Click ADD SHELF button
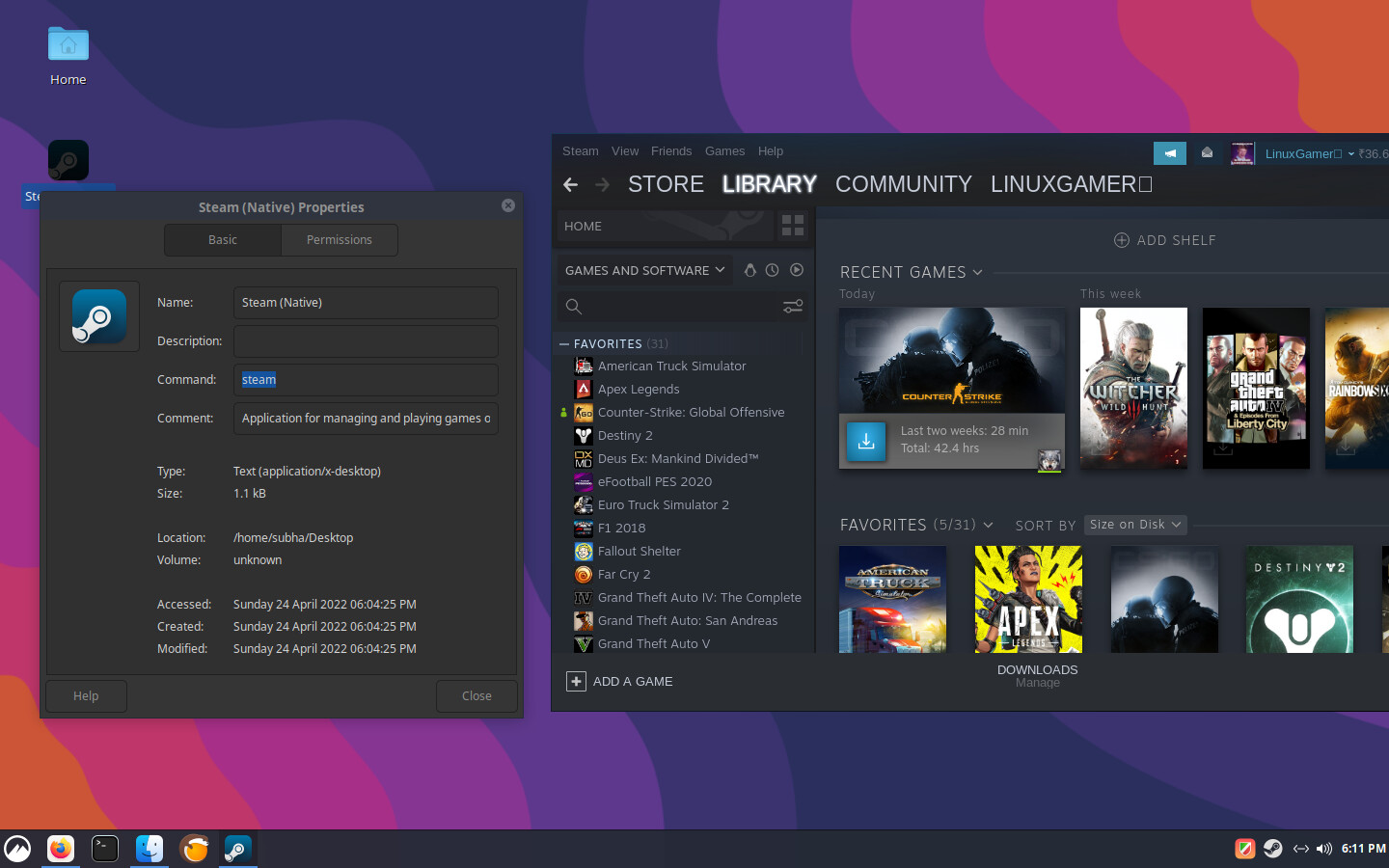This screenshot has height=868, width=1389. (x=1165, y=240)
